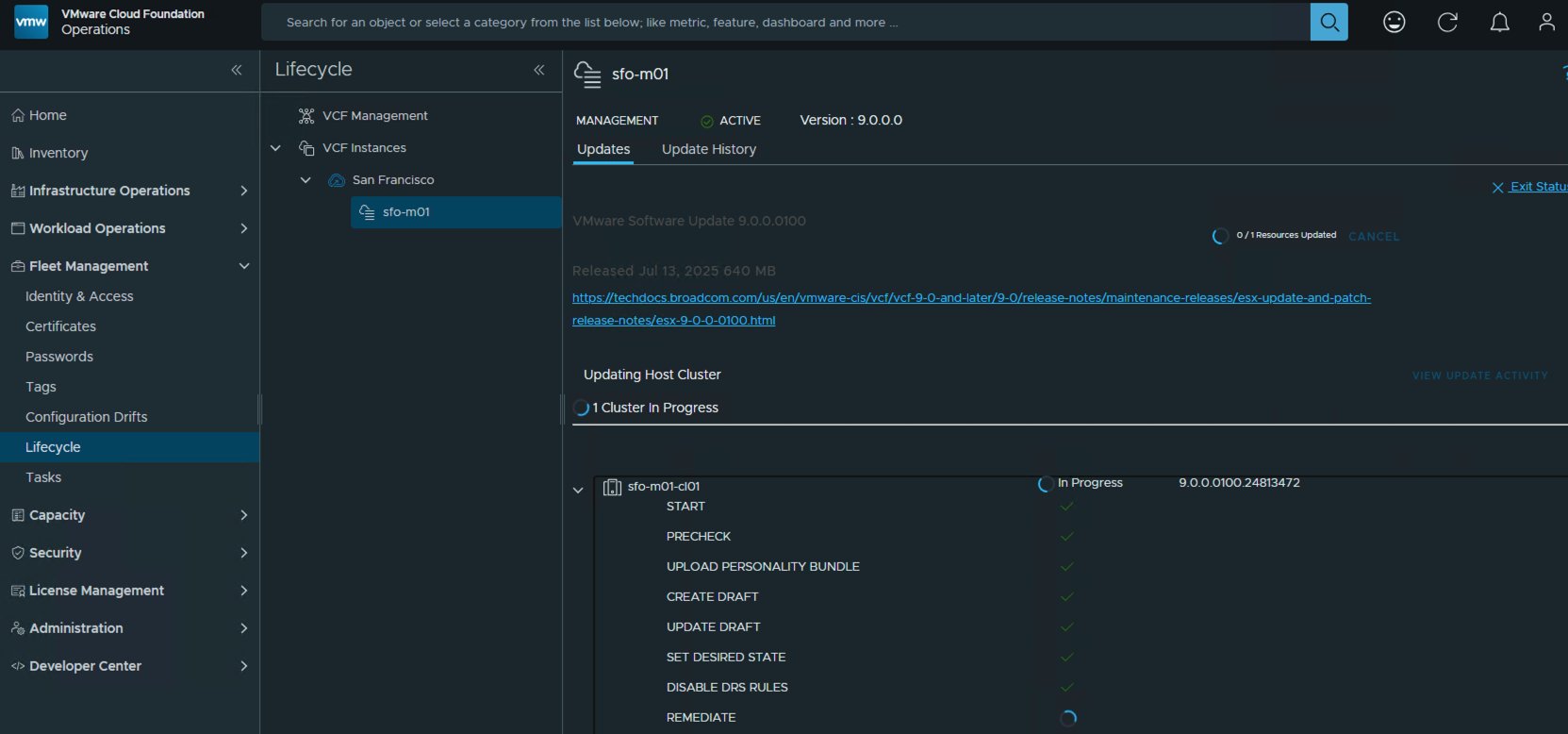Collapse the main navigation sidebar
Viewport: 1568px width, 734px height.
click(237, 70)
